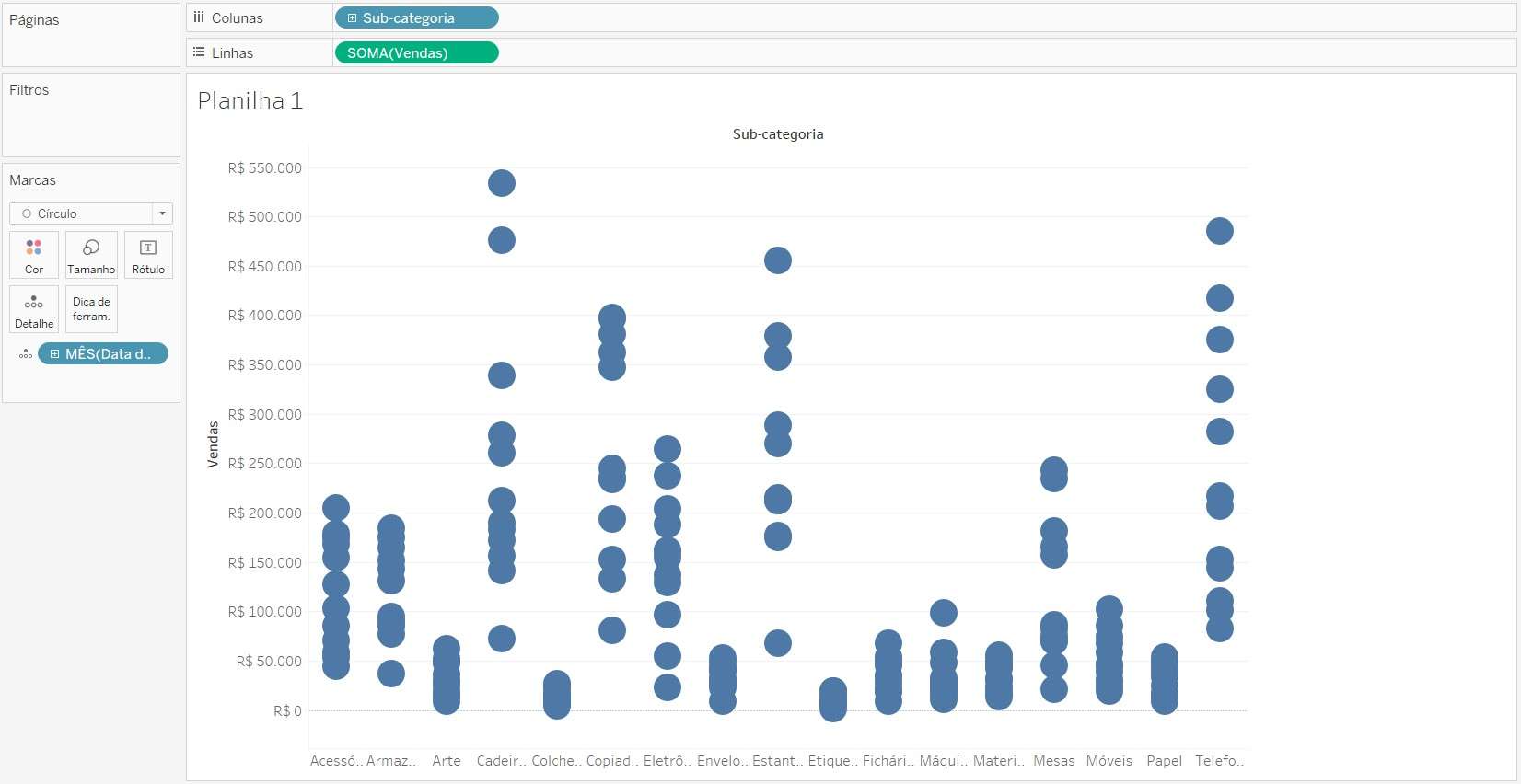Select the highest Estant.. circle mark
Image resolution: width=1521 pixels, height=784 pixels.
coord(778,260)
